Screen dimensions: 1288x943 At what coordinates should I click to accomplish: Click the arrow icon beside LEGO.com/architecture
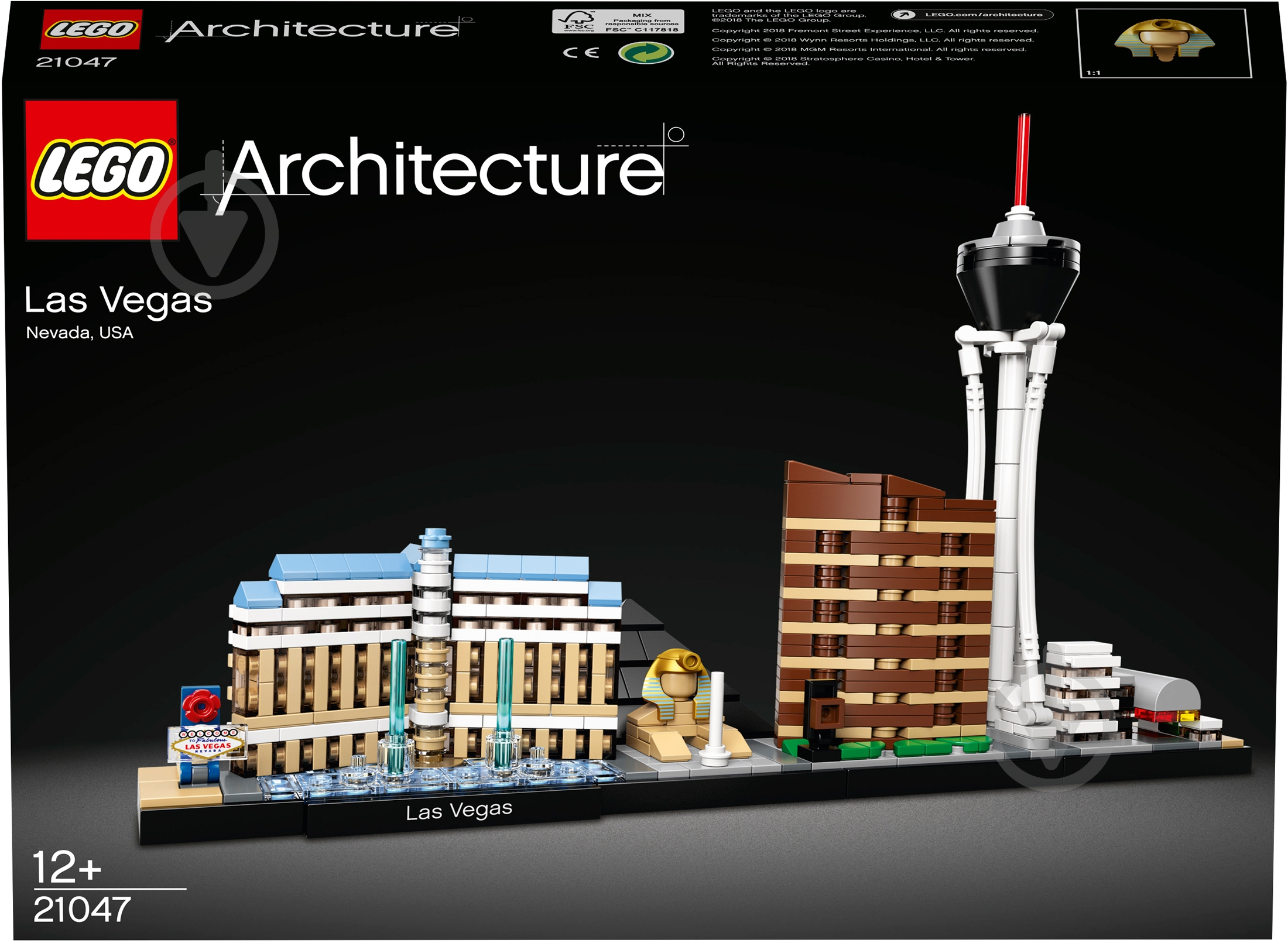point(903,15)
